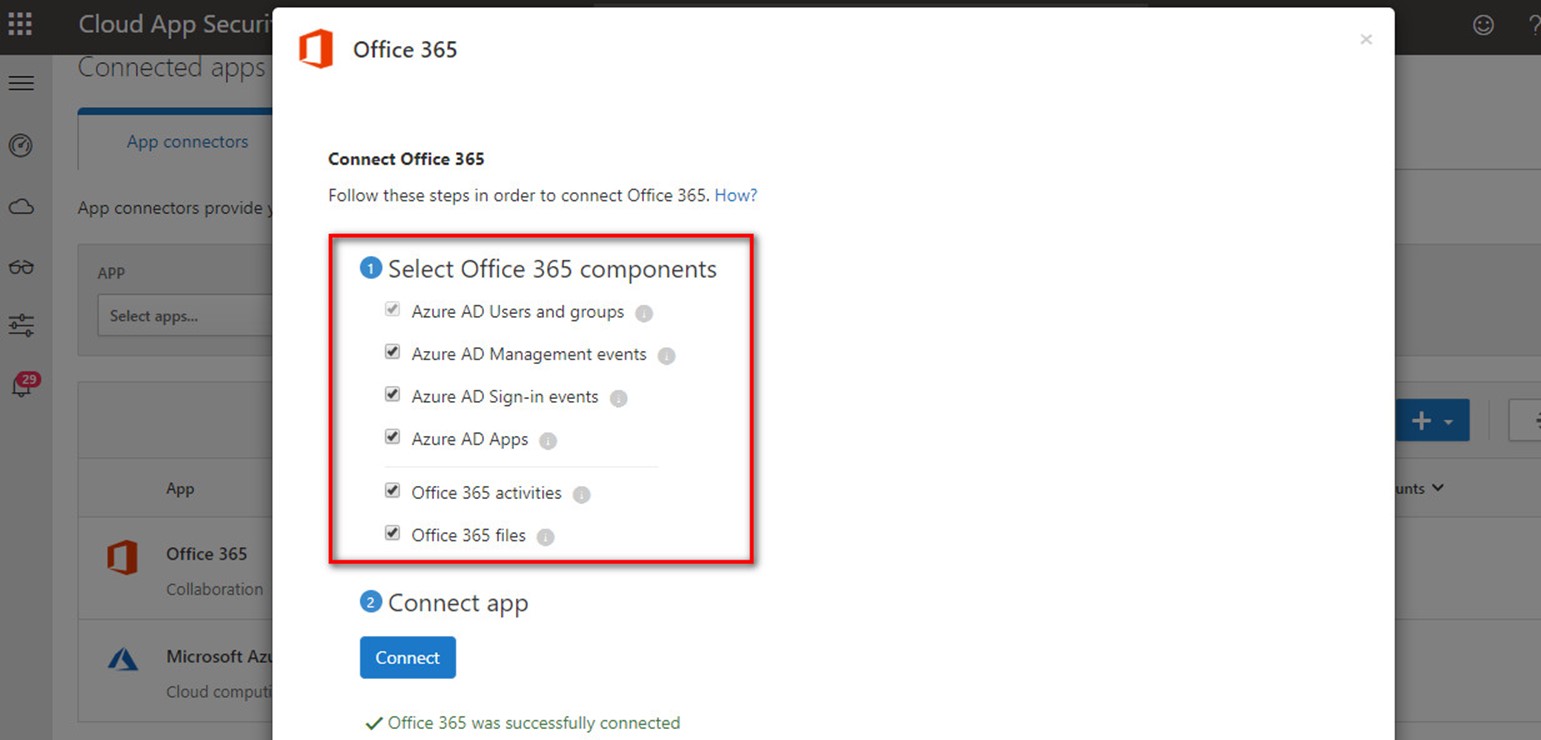1541x740 pixels.
Task: Expand the plus add-app dropdown button
Action: click(1432, 422)
